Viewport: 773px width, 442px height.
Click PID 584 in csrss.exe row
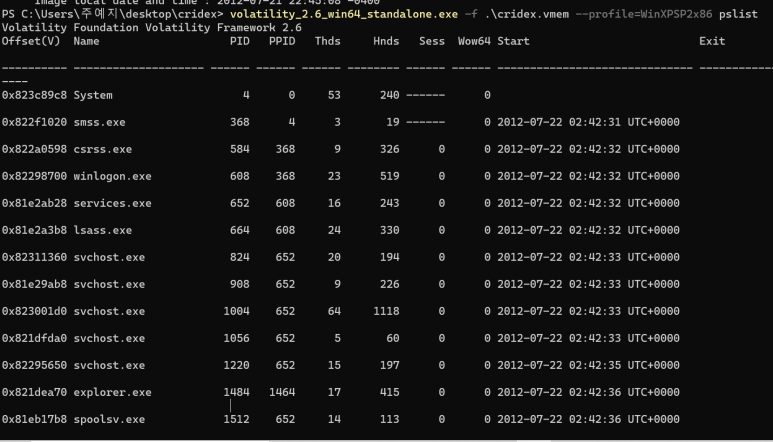(240, 149)
